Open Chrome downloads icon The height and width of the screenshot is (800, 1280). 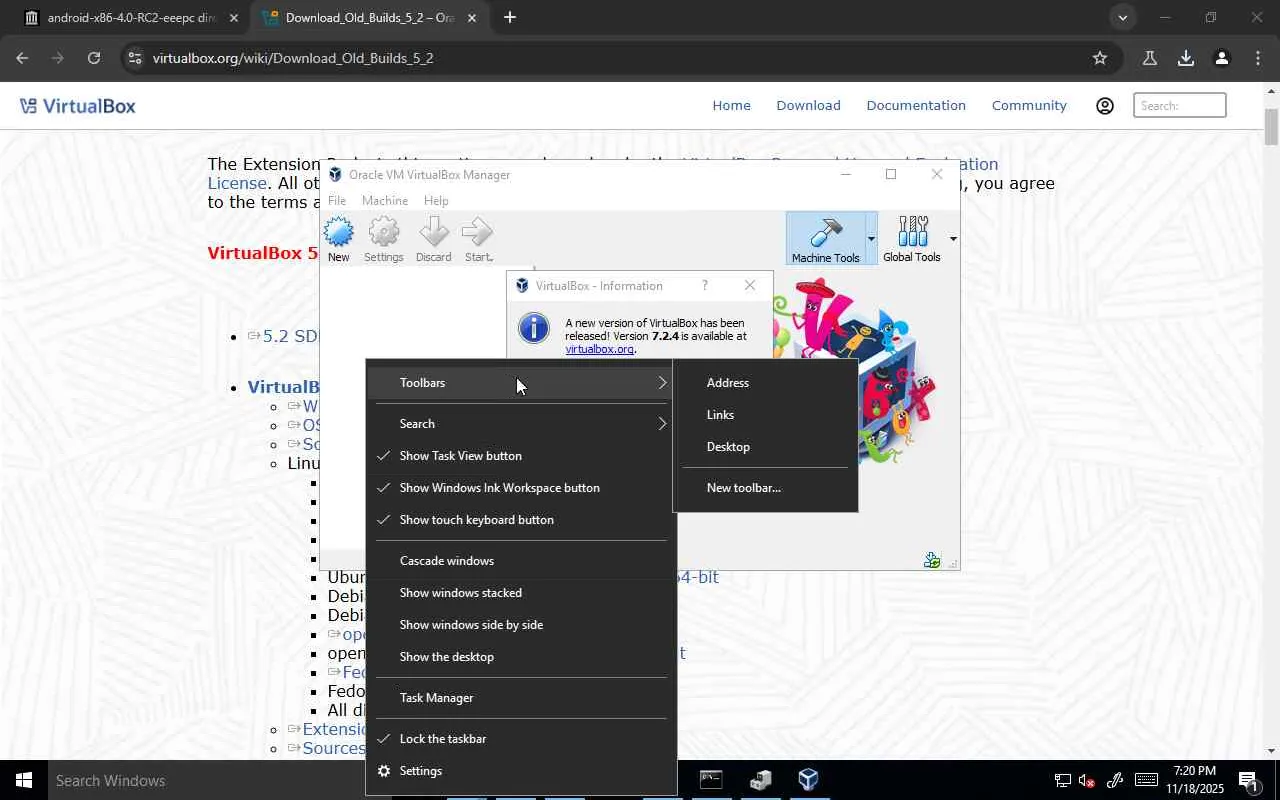point(1186,58)
